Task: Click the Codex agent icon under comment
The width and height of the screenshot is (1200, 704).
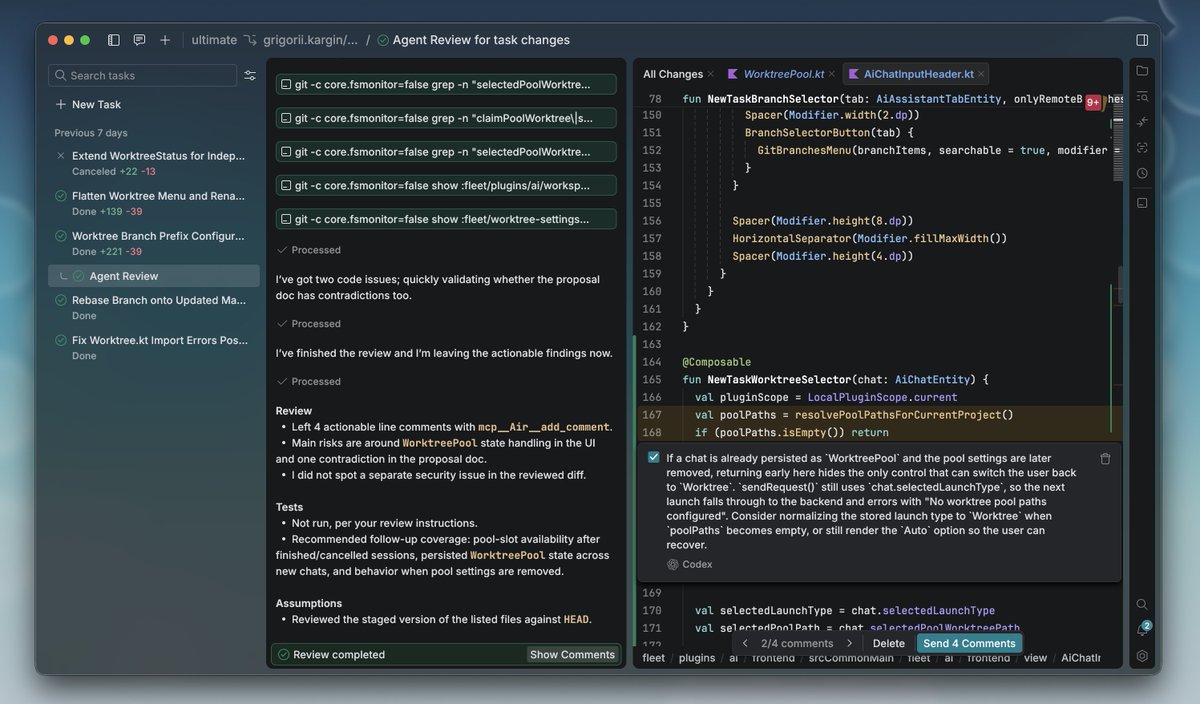Action: [672, 564]
